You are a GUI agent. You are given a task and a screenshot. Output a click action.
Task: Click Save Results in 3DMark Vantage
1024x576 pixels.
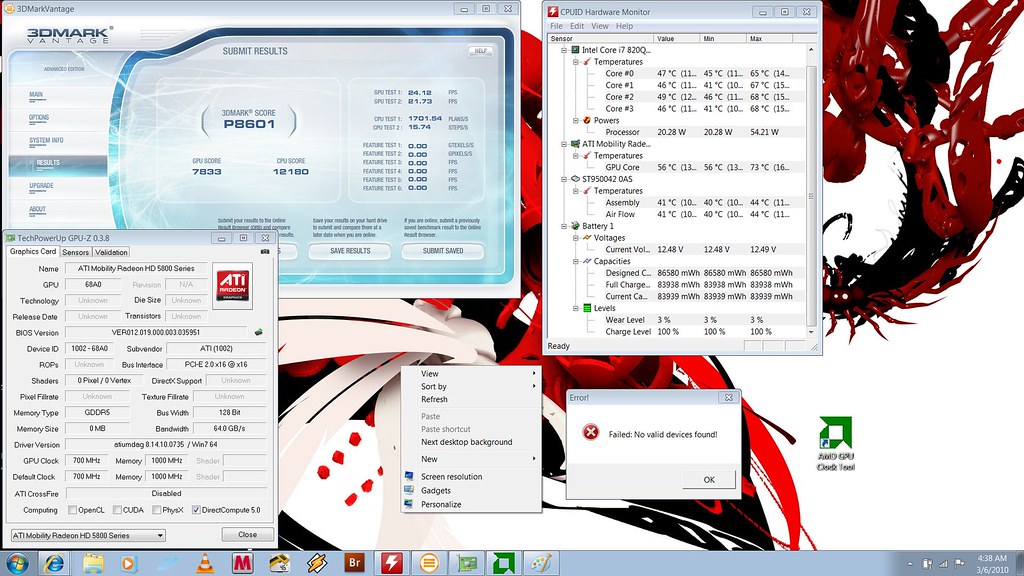[x=350, y=251]
